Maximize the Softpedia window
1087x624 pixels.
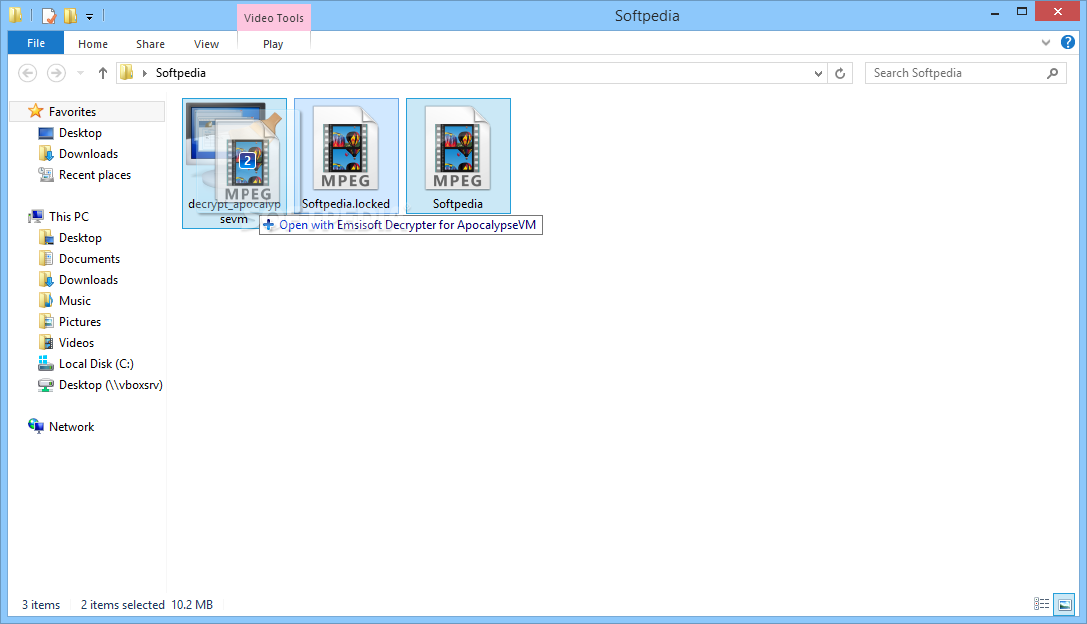click(x=1022, y=12)
